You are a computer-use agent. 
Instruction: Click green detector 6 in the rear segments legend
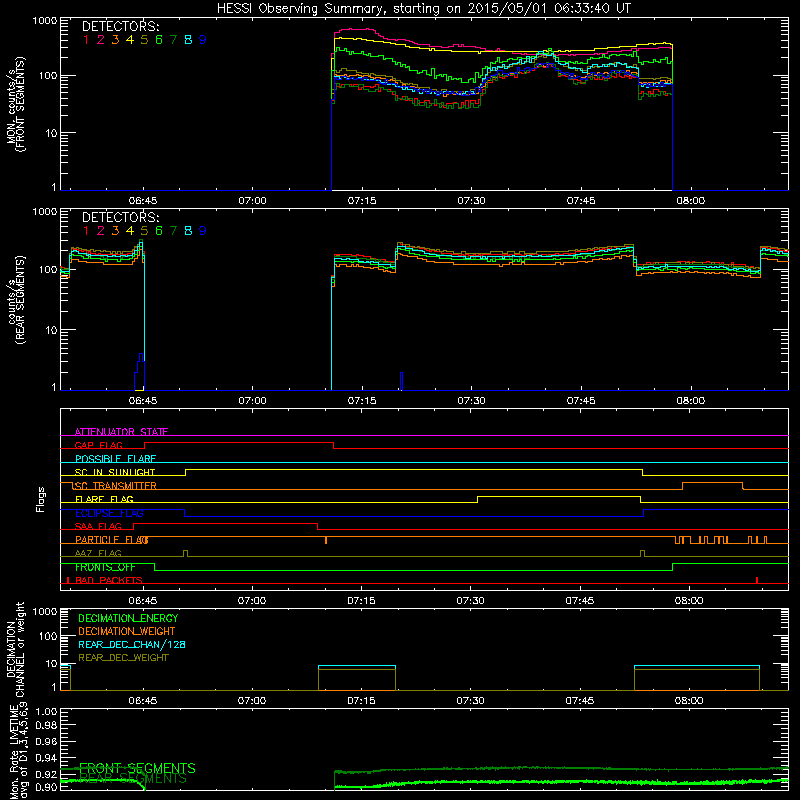point(159,231)
